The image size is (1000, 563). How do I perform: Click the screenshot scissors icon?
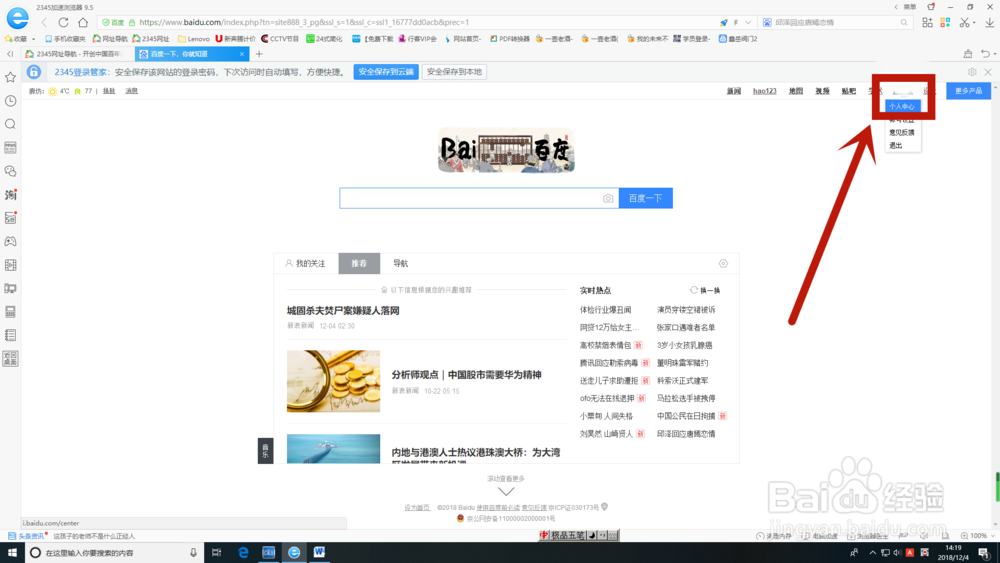pyautogui.click(x=964, y=22)
